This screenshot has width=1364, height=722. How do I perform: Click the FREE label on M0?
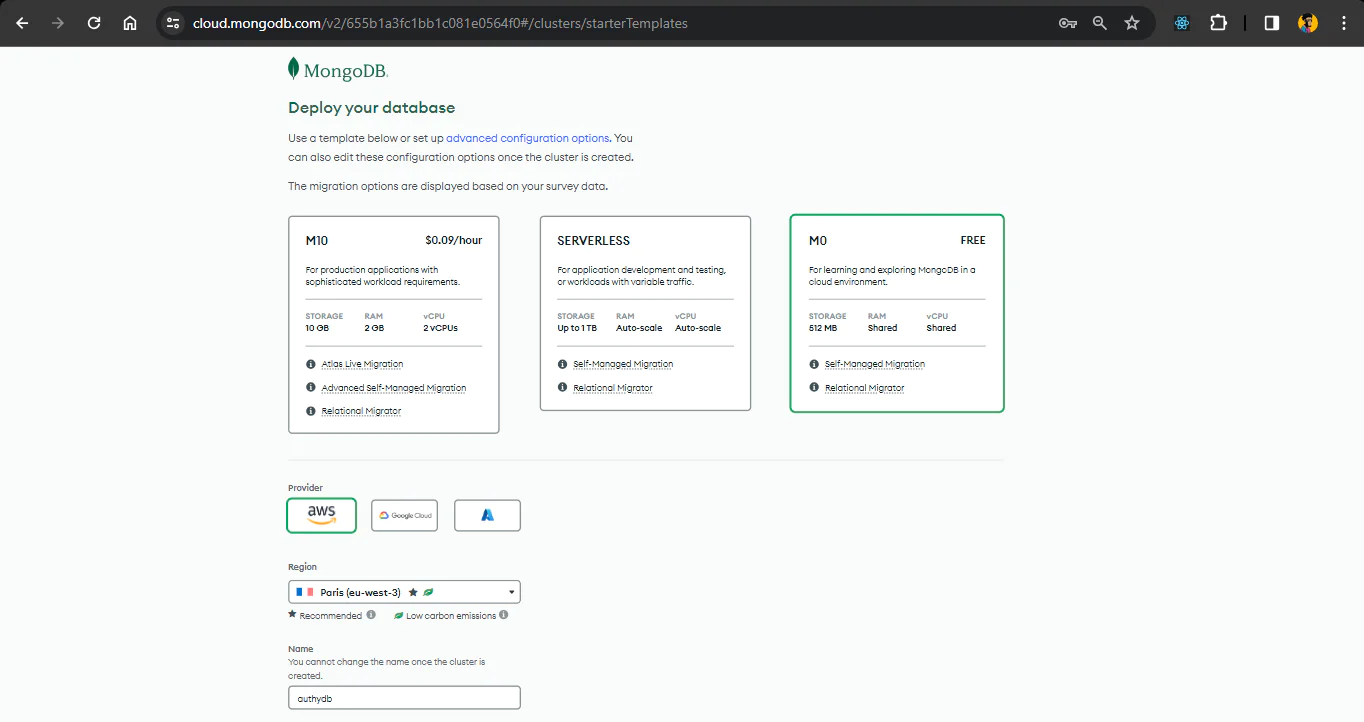point(973,240)
